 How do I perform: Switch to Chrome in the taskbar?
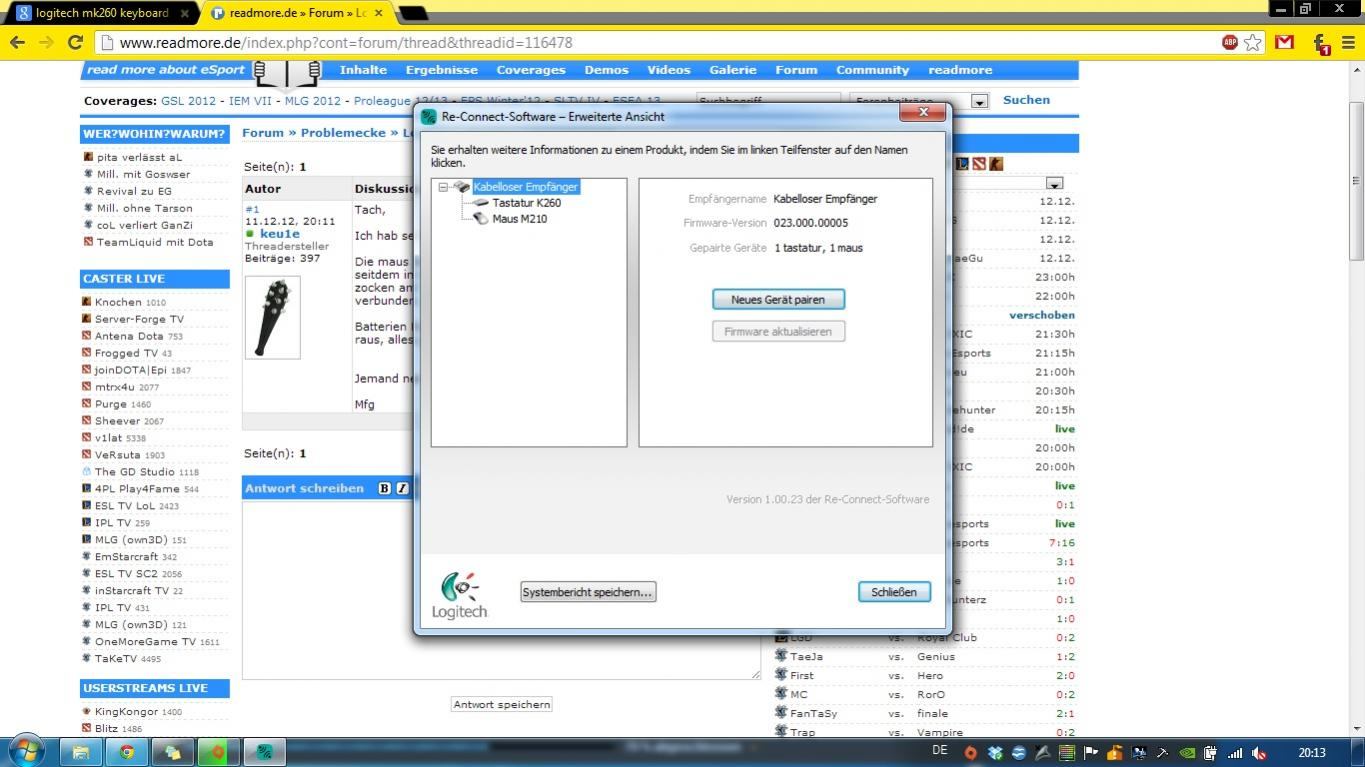pyautogui.click(x=127, y=752)
